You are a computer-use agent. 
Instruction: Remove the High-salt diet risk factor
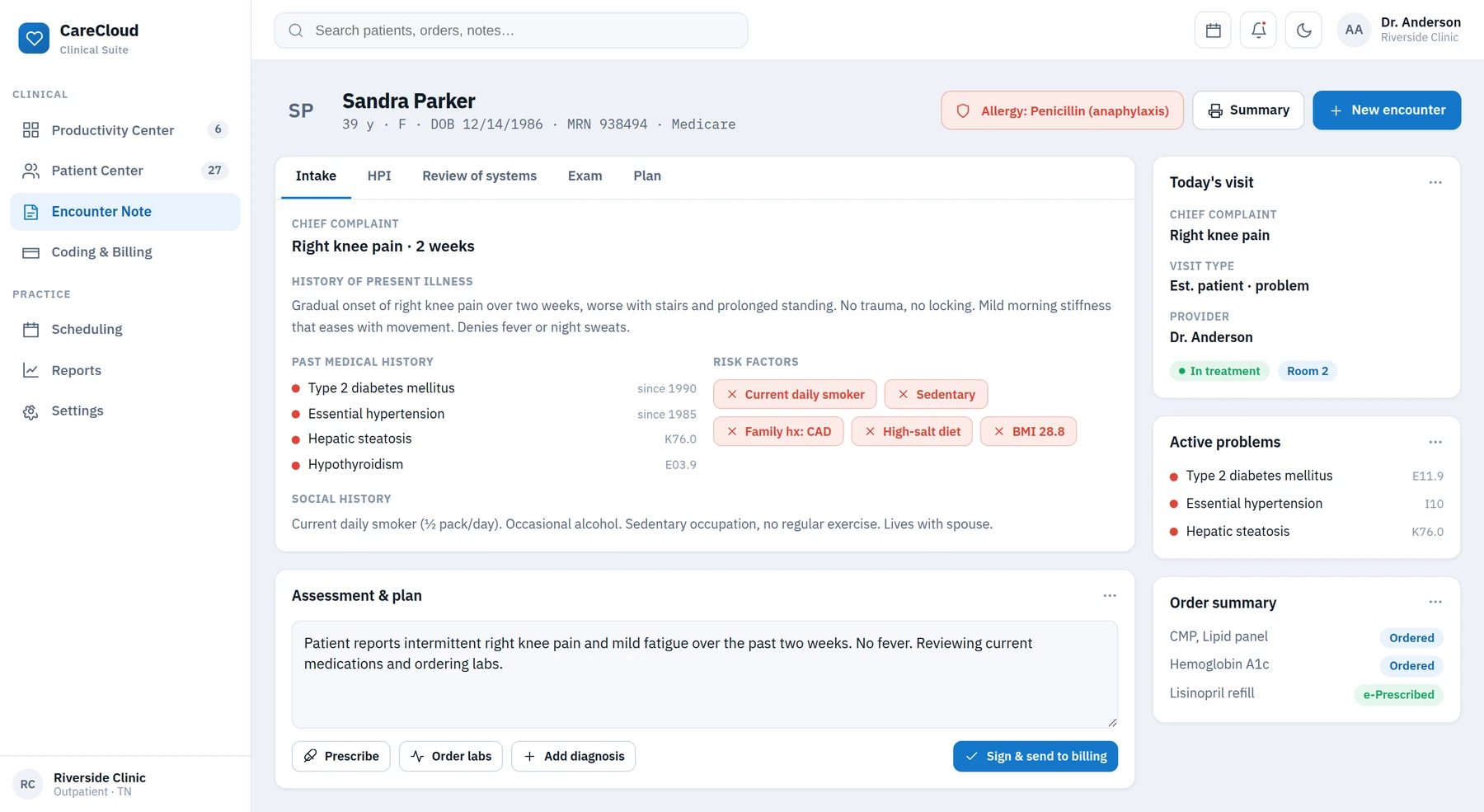point(870,432)
